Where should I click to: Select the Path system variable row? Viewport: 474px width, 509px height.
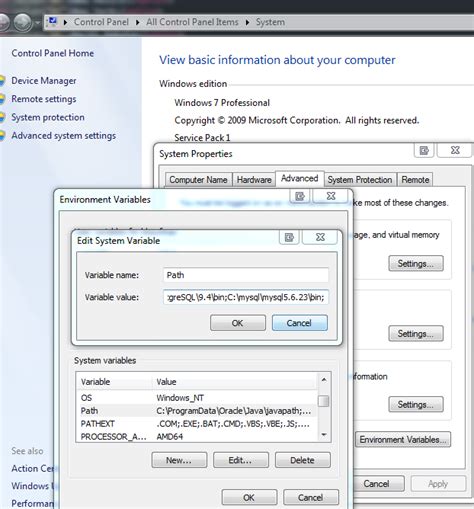coord(197,411)
